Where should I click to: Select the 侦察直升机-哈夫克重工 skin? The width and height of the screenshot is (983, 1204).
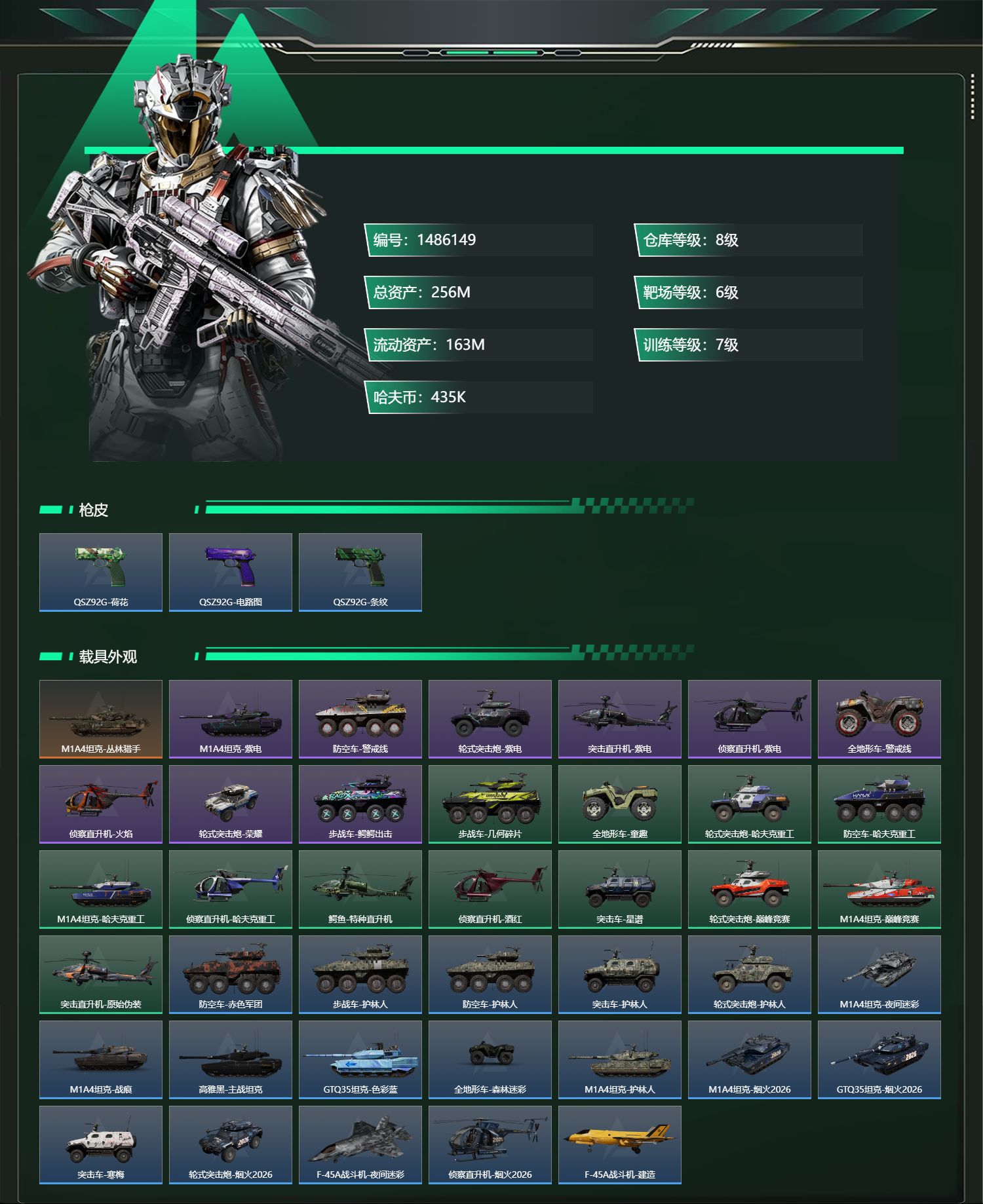231,890
